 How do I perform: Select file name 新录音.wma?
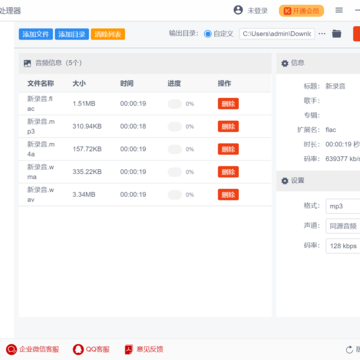coord(40,172)
